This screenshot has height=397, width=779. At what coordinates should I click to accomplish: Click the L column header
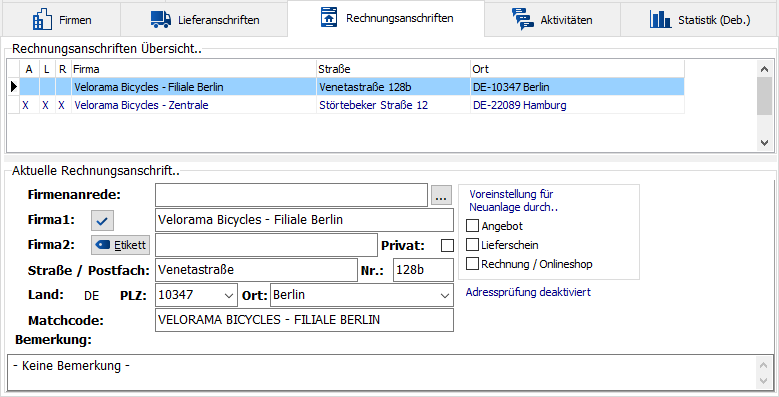47,69
